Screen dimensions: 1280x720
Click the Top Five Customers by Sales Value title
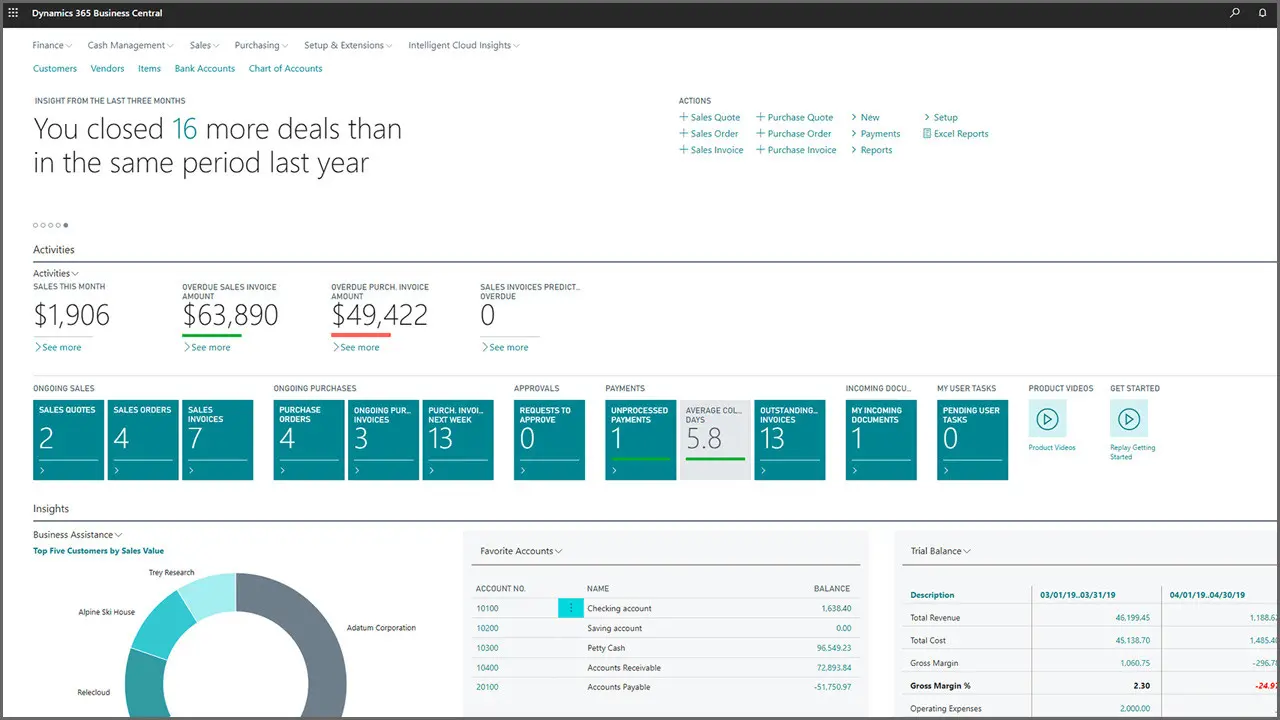pyautogui.click(x=98, y=551)
